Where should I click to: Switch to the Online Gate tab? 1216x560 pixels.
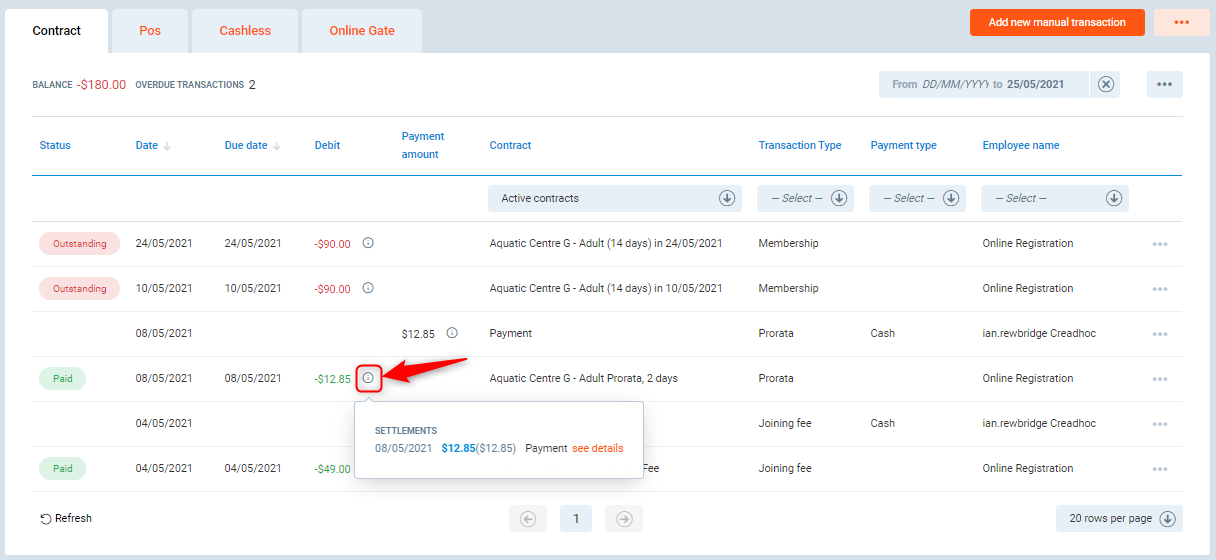(362, 31)
